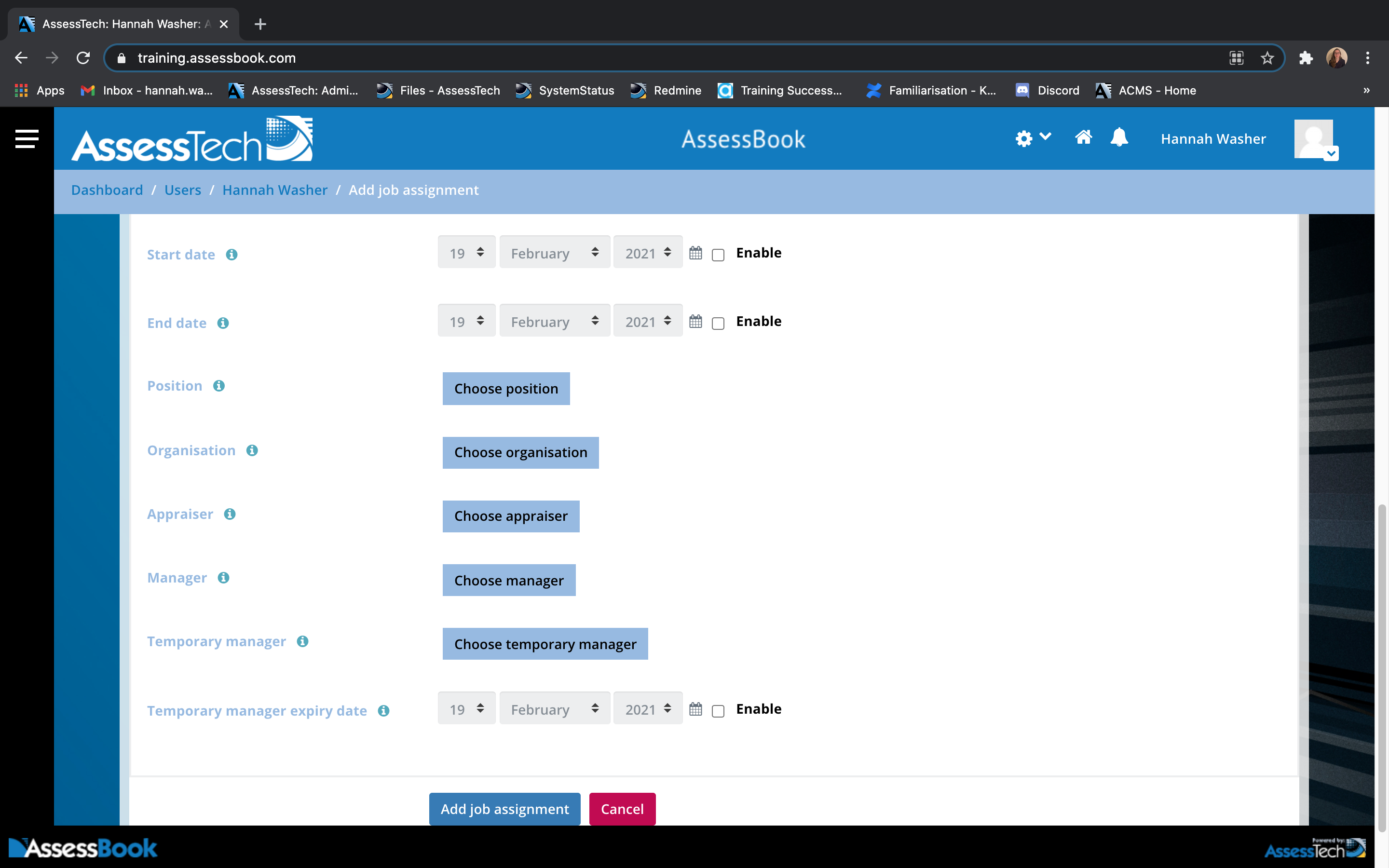
Task: Open the Start date year dropdown
Action: tap(648, 252)
